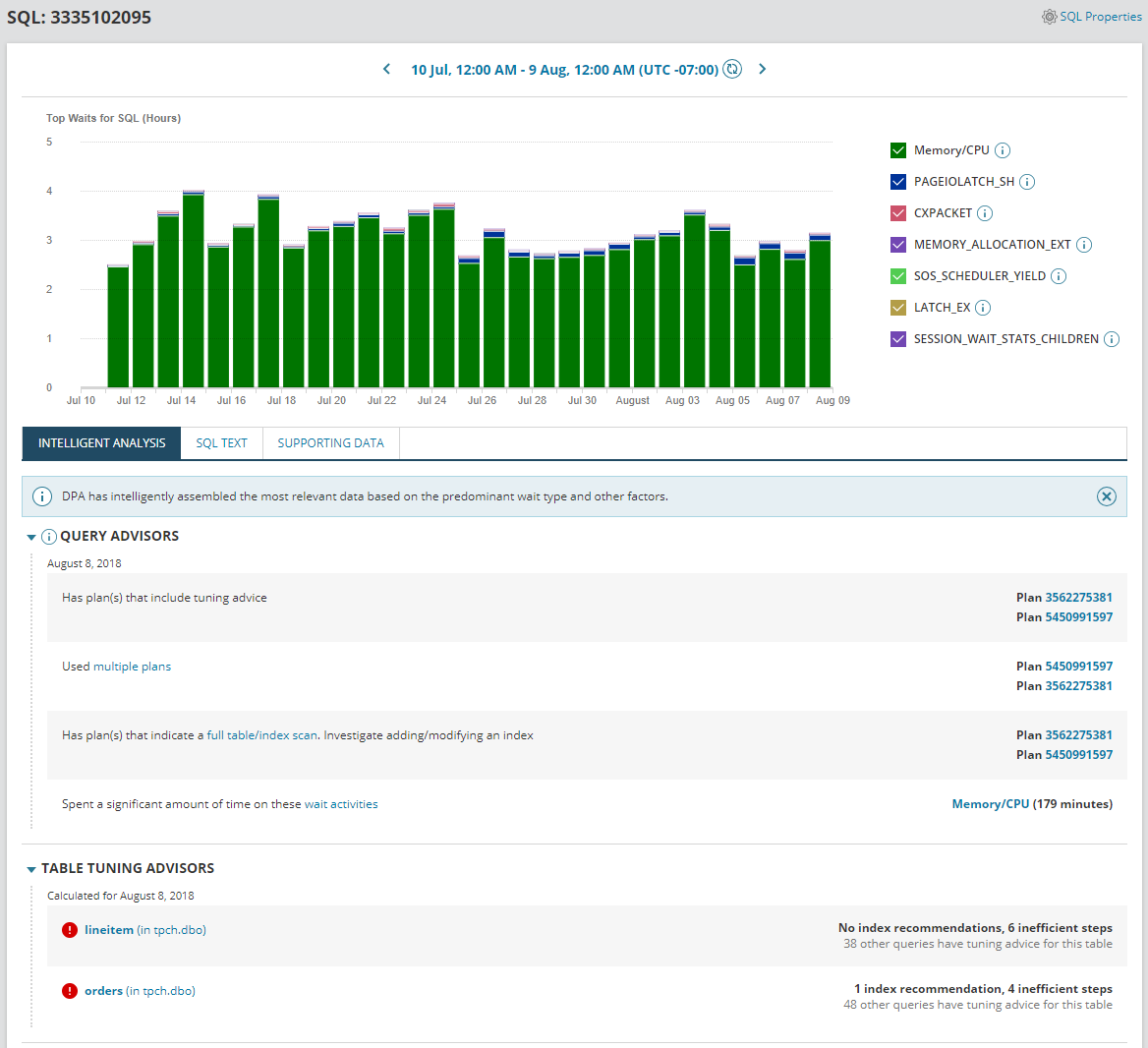Click info icon beside Query Advisors heading
The image size is (1148, 1048).
click(49, 537)
